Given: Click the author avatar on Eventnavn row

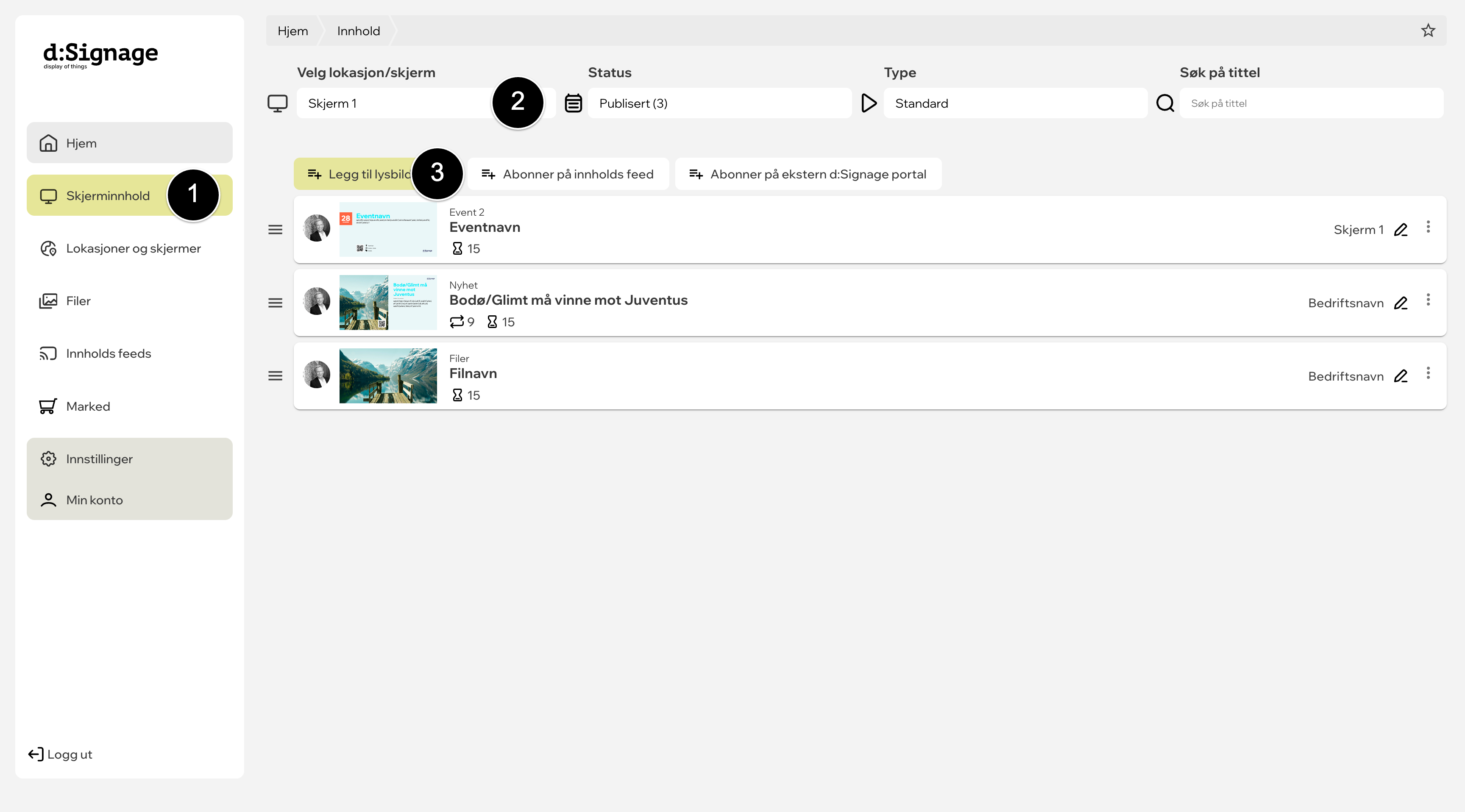Looking at the screenshot, I should pyautogui.click(x=317, y=228).
